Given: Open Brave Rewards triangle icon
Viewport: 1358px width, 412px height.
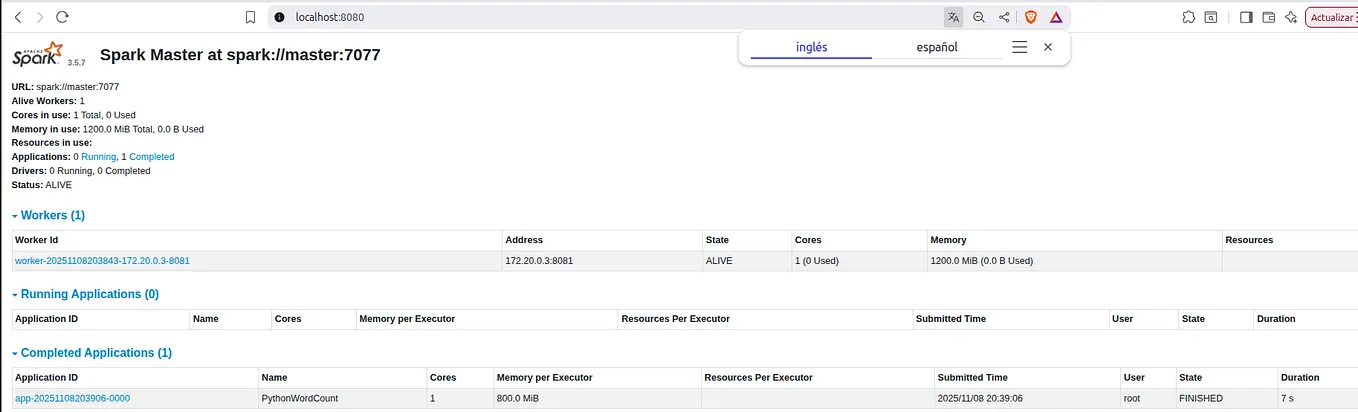Looking at the screenshot, I should [x=1056, y=17].
